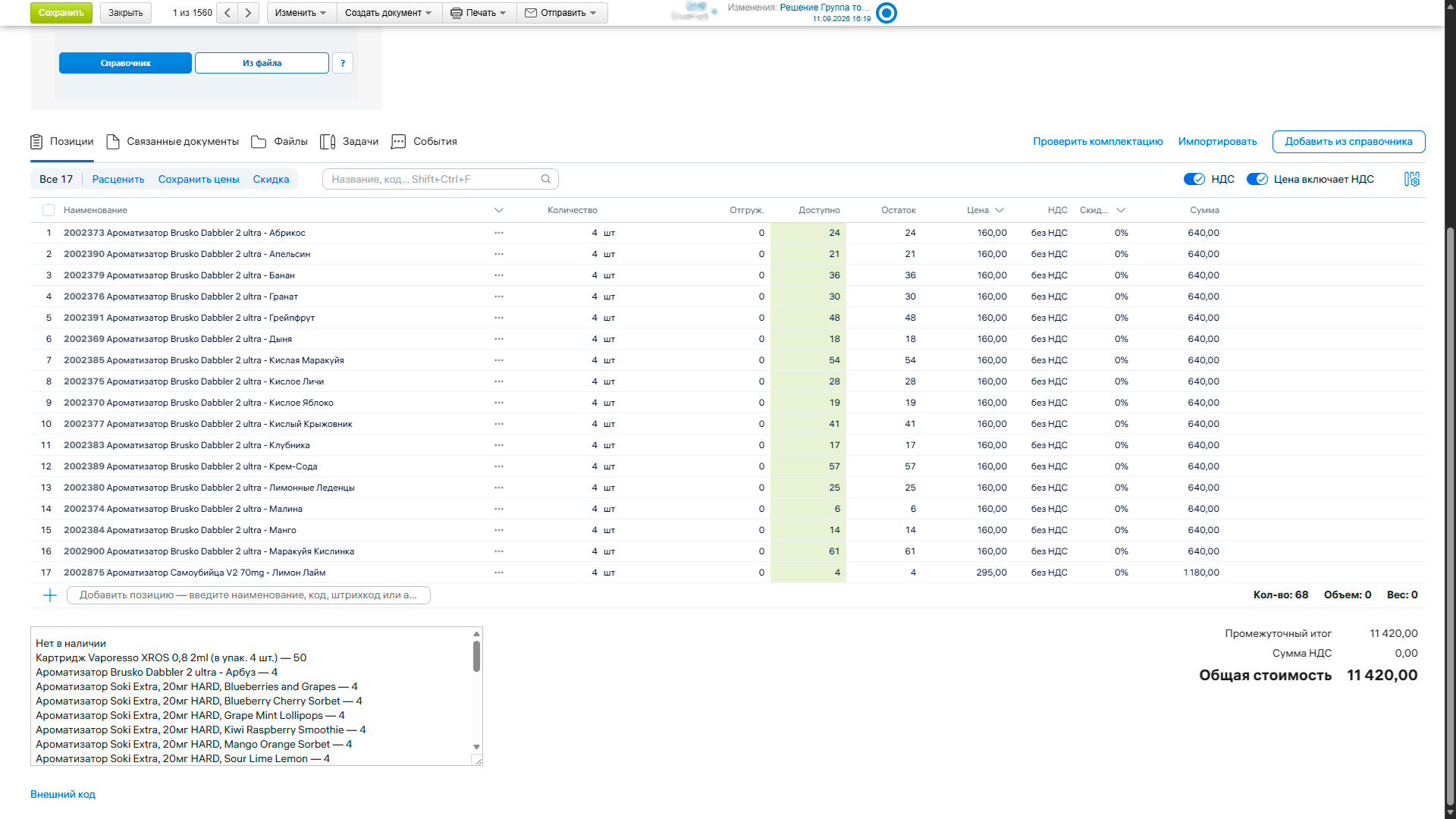Go to next document arrow

248,13
